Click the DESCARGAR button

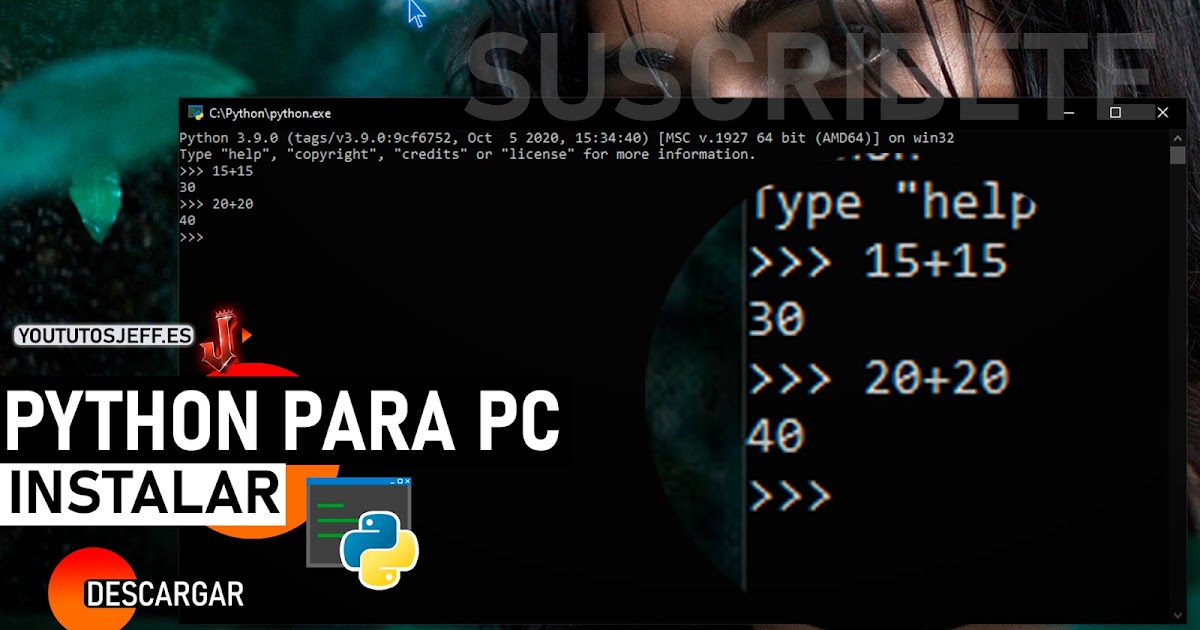(166, 593)
